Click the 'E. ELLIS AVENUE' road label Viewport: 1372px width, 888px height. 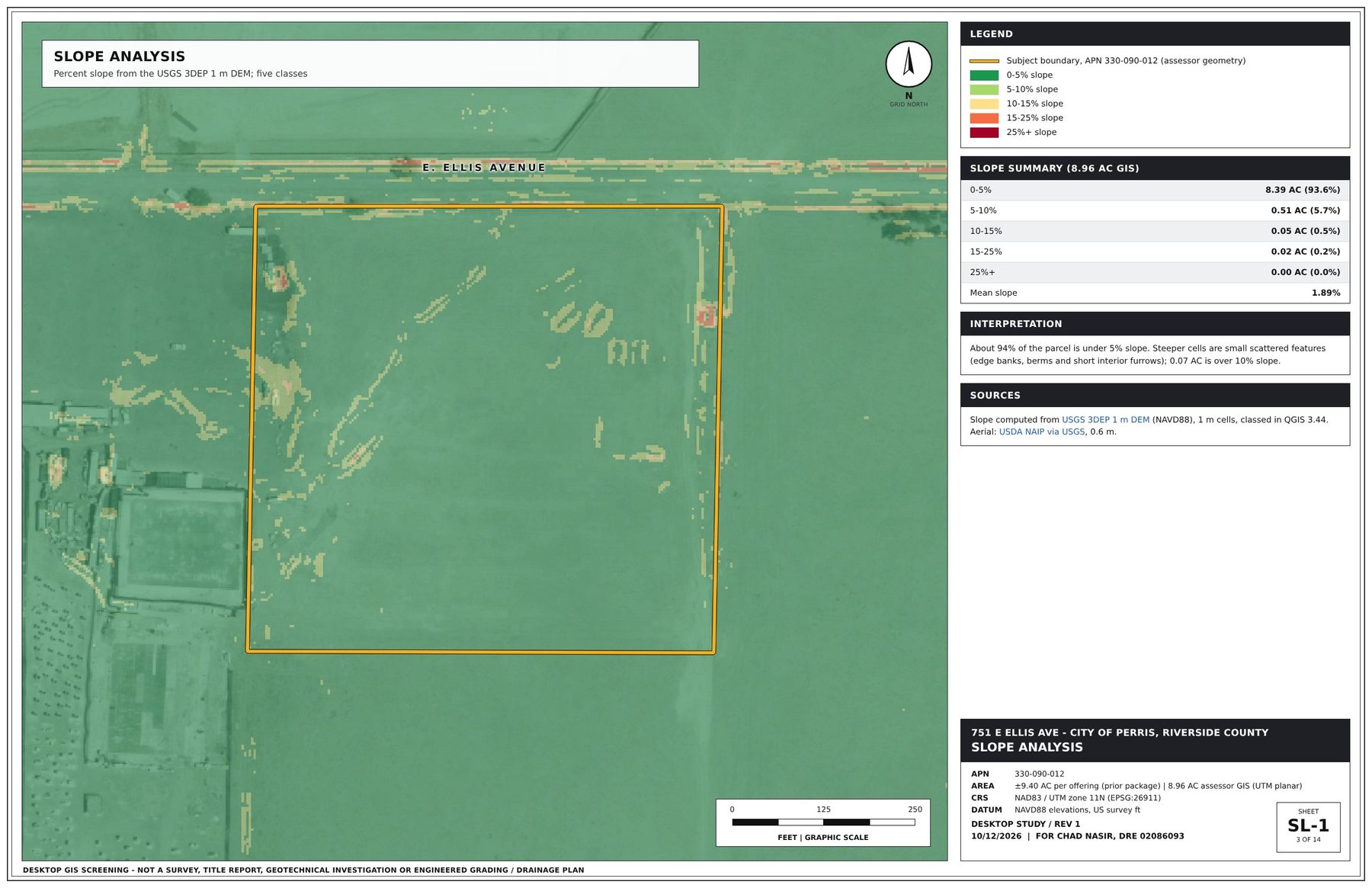click(484, 168)
